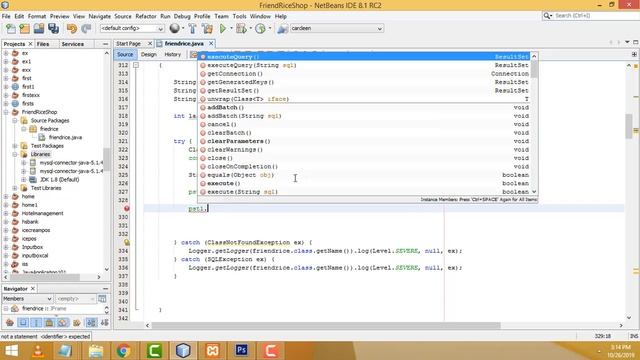The height and width of the screenshot is (360, 640).
Task: Run the project with green play icon
Action: (223, 29)
